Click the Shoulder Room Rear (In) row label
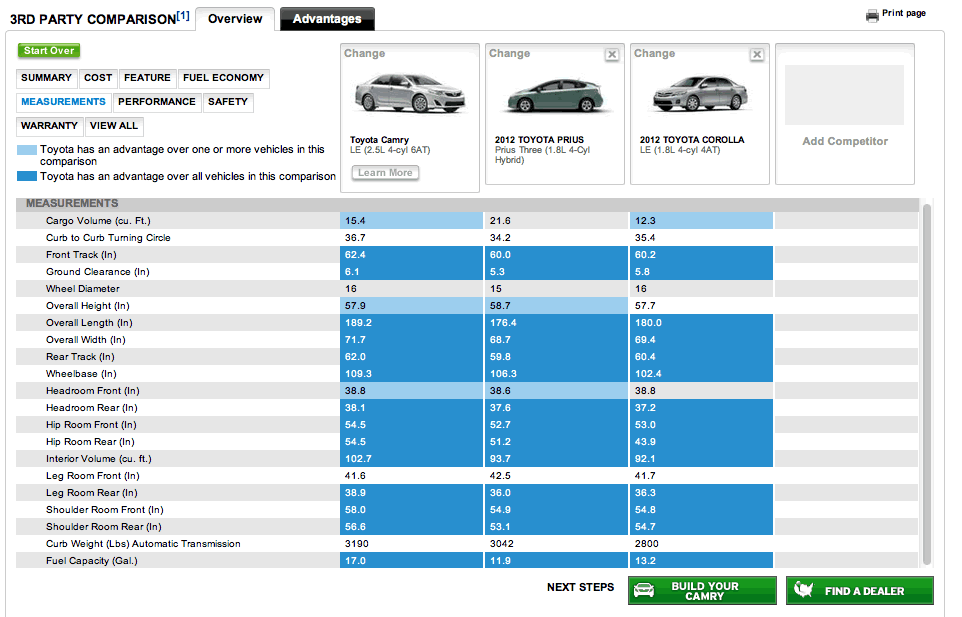This screenshot has height=617, width=962. tap(104, 527)
